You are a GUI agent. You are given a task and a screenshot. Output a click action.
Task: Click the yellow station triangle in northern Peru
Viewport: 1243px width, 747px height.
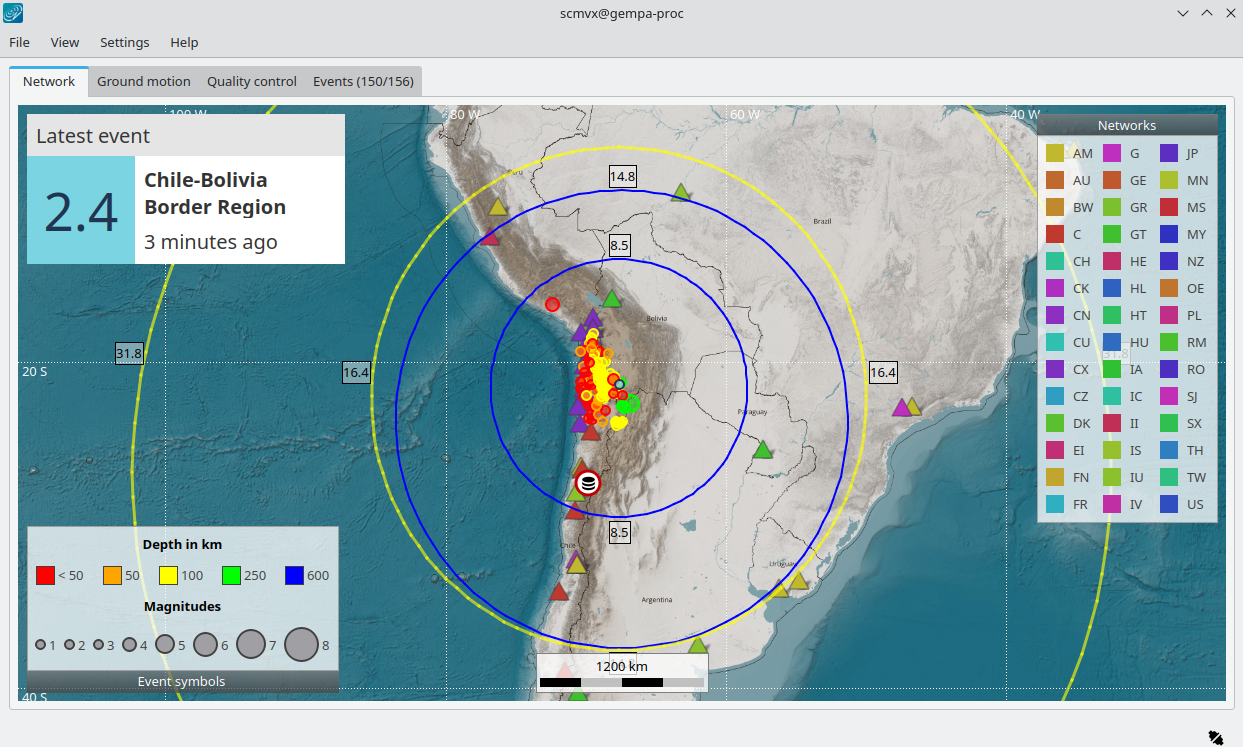[497, 208]
